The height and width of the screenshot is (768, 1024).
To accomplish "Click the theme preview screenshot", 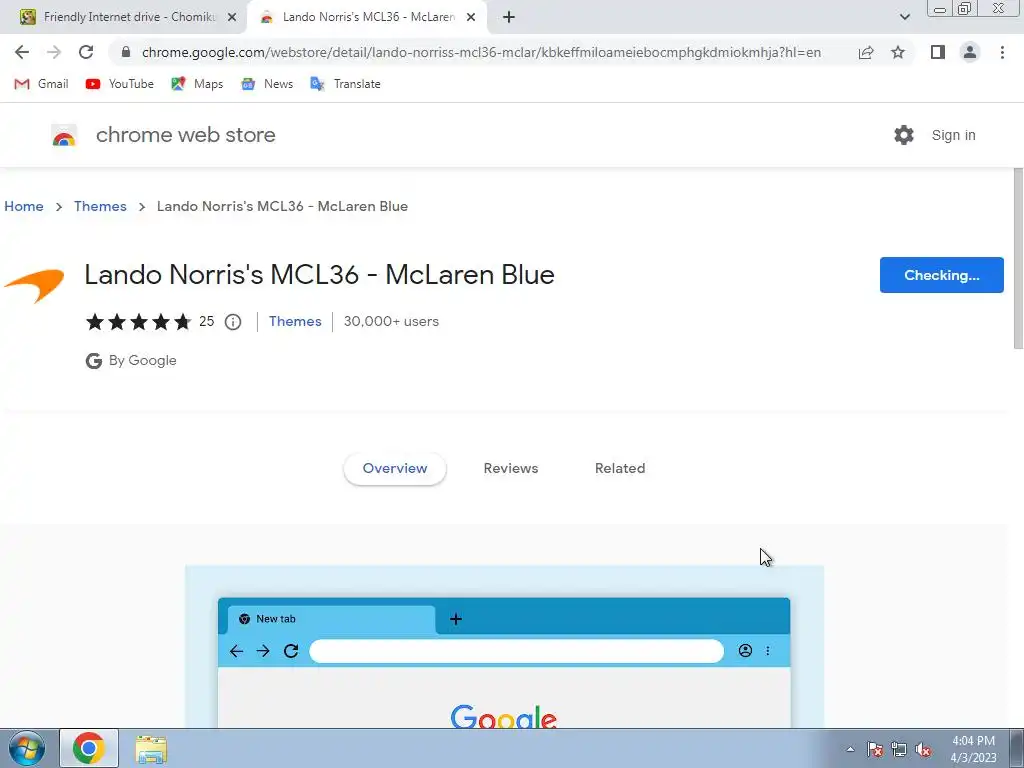I will [x=504, y=647].
